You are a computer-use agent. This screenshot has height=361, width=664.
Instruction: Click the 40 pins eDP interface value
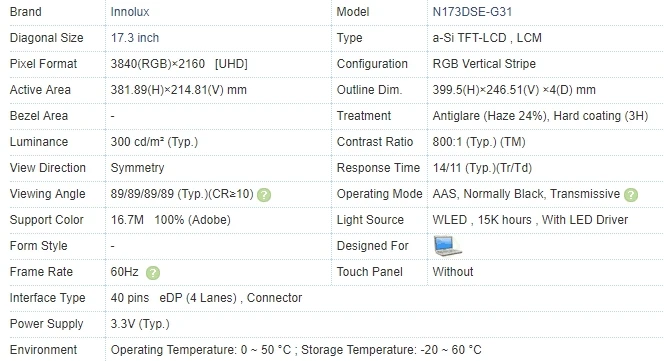tap(206, 298)
